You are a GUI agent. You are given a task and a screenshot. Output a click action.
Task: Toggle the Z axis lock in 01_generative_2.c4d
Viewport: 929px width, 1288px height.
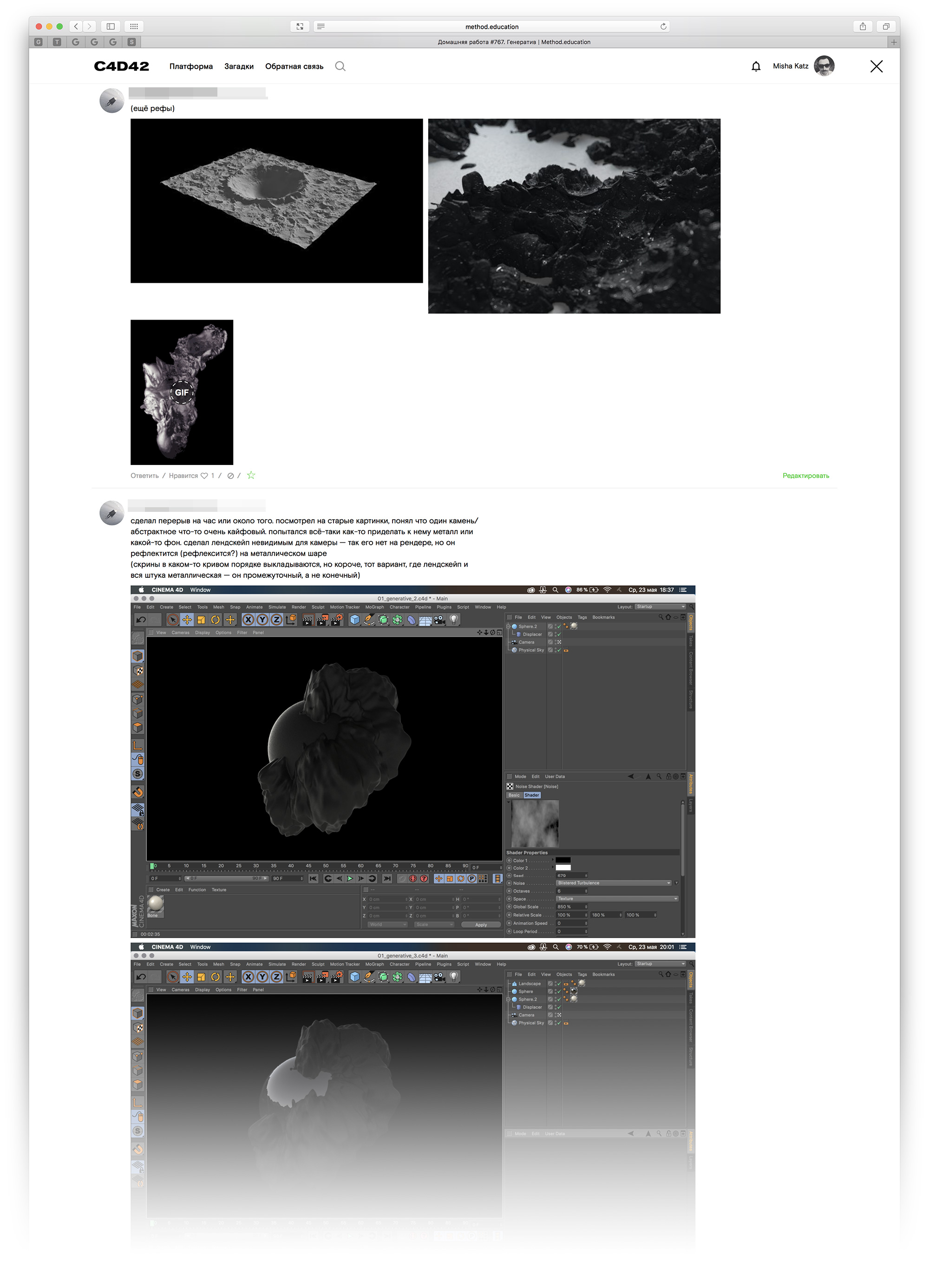pyautogui.click(x=276, y=620)
